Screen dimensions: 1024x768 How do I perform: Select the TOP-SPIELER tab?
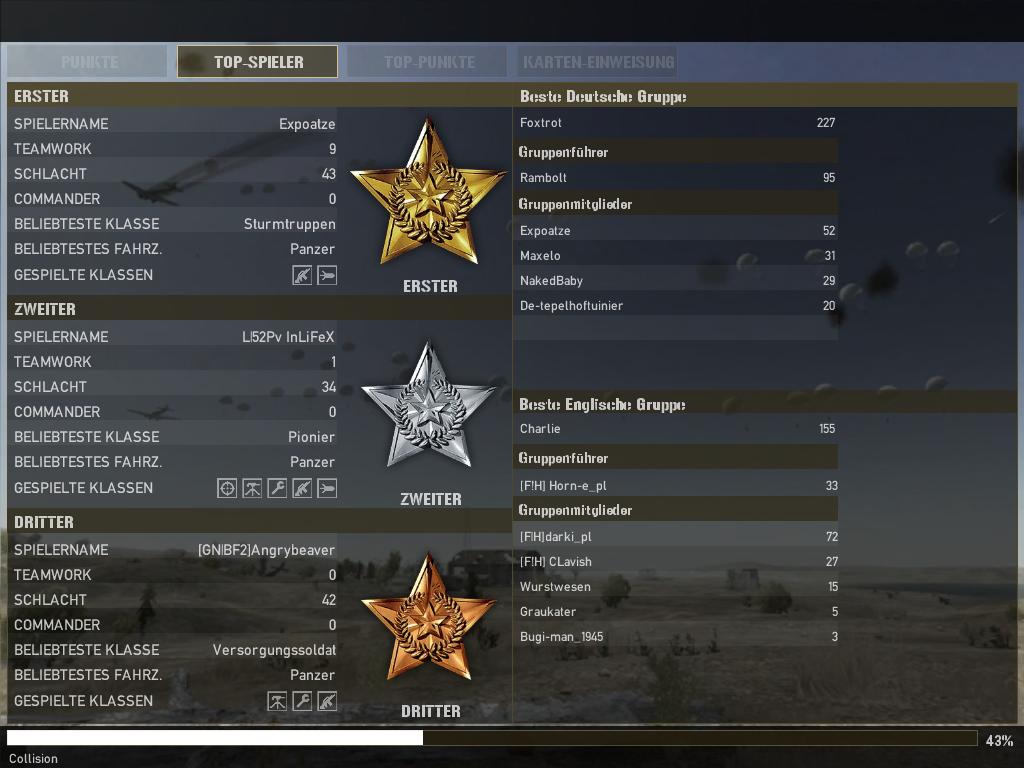click(x=257, y=62)
